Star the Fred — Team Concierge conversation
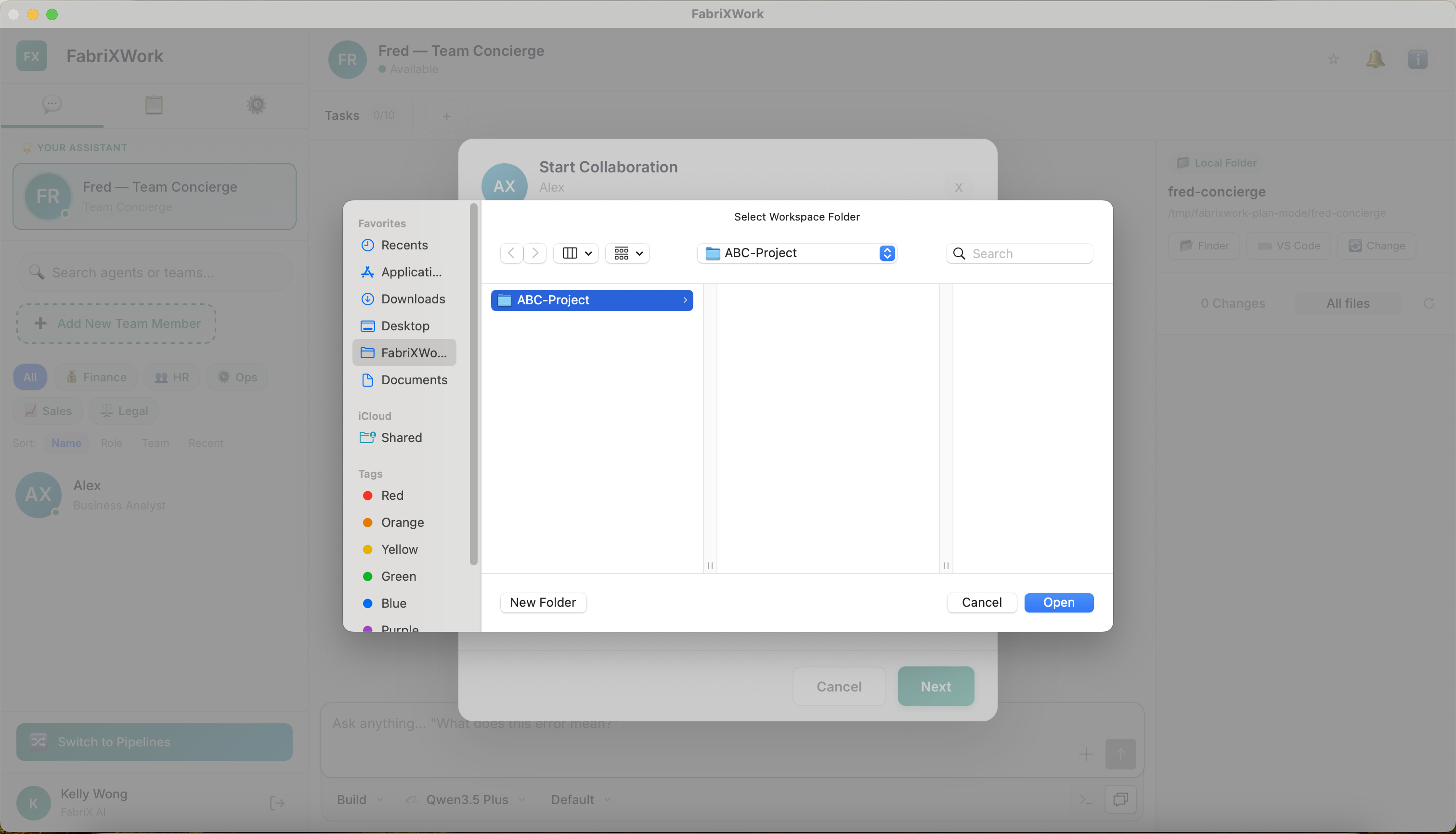The width and height of the screenshot is (1456, 834). pos(1333,59)
